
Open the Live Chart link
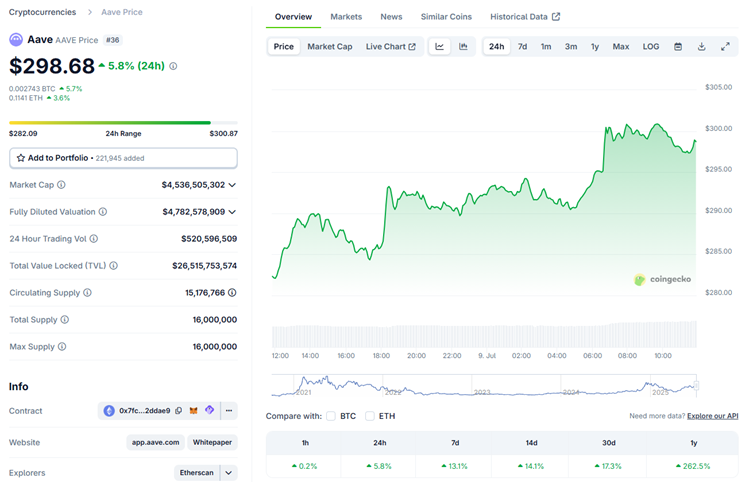[390, 47]
